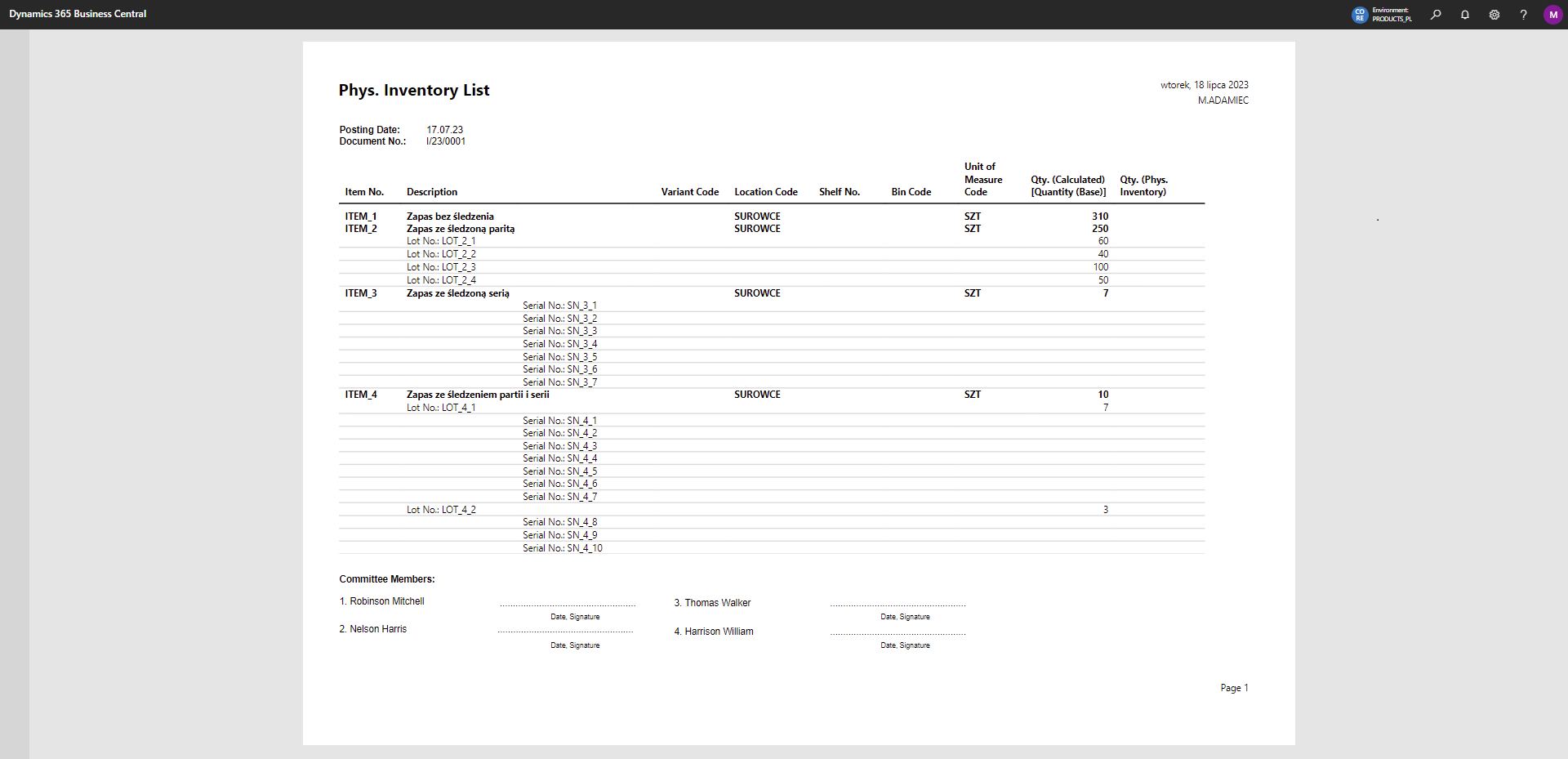1568x759 pixels.
Task: Click signature line for Robinson Mitchell
Action: (x=568, y=605)
